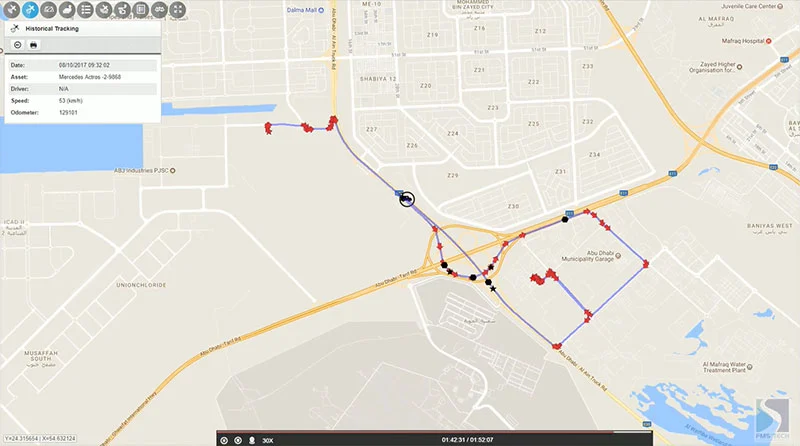Click the circled vehicle marker on the route

point(407,200)
